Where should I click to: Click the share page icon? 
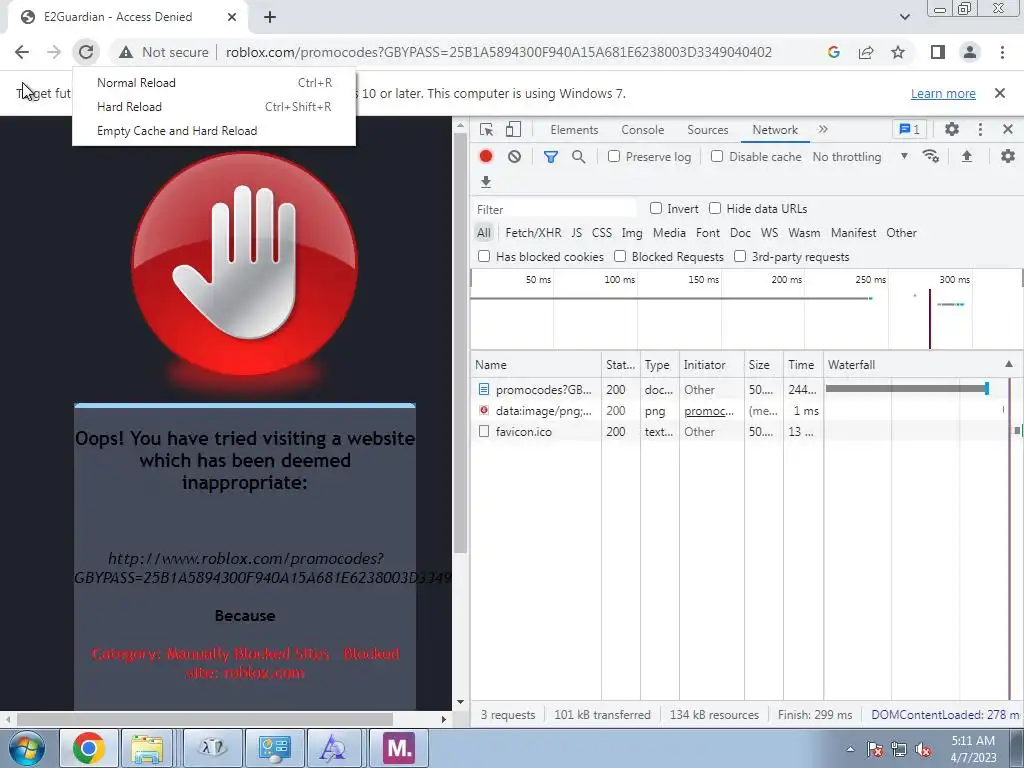click(866, 52)
